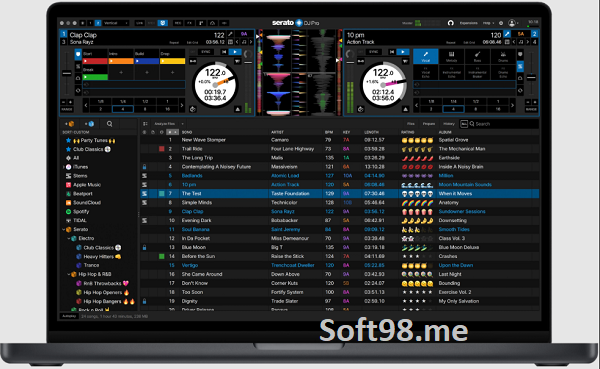Adjust the left deck pitch fader
600x369 pixels.
pos(67,73)
